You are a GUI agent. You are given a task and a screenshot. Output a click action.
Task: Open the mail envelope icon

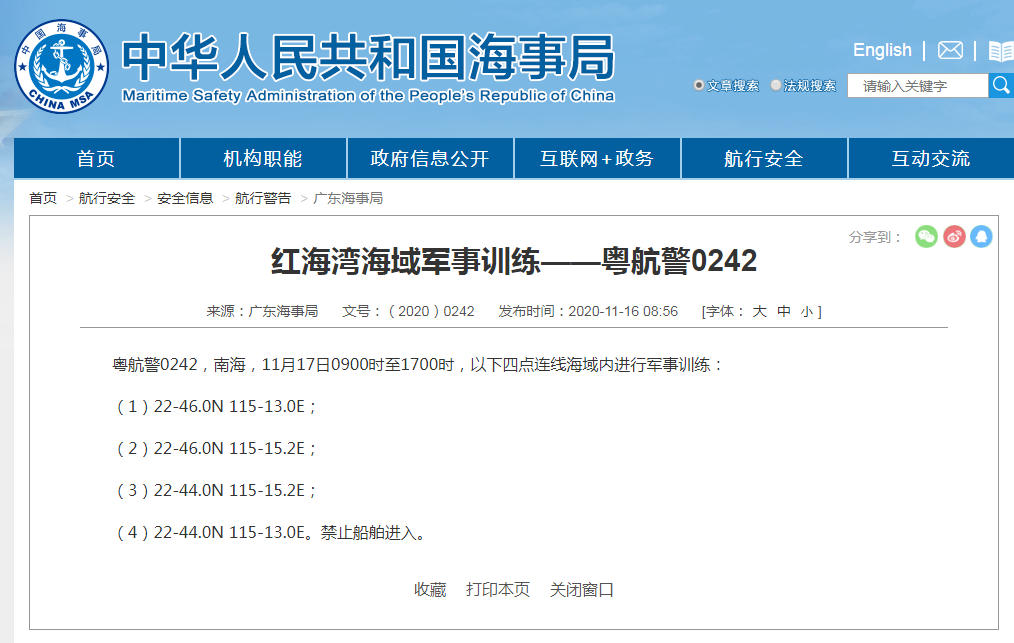950,50
